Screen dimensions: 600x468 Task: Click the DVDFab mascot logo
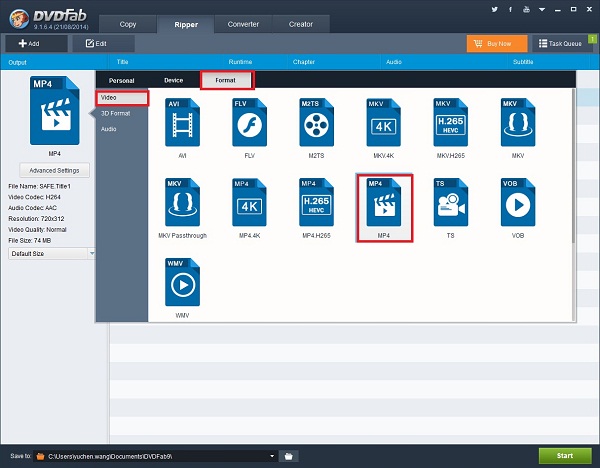coord(19,18)
